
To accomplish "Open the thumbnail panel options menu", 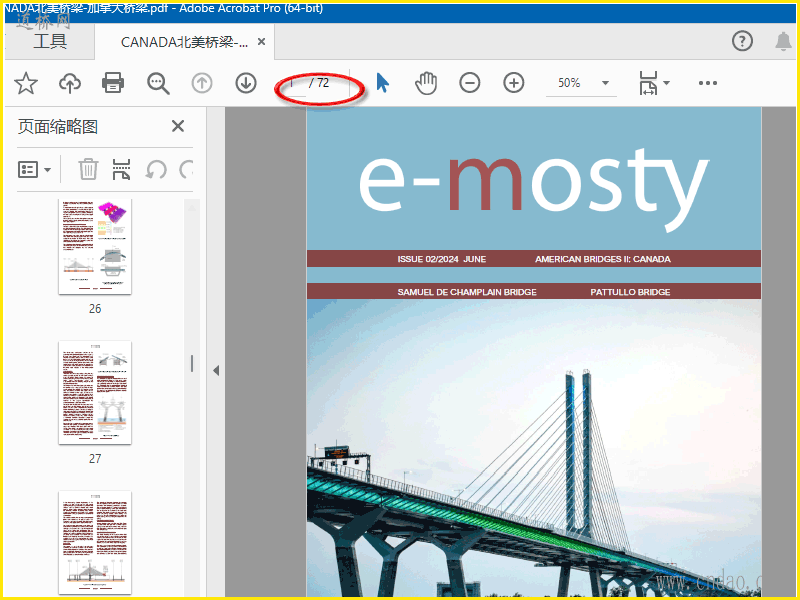I will click(x=35, y=169).
